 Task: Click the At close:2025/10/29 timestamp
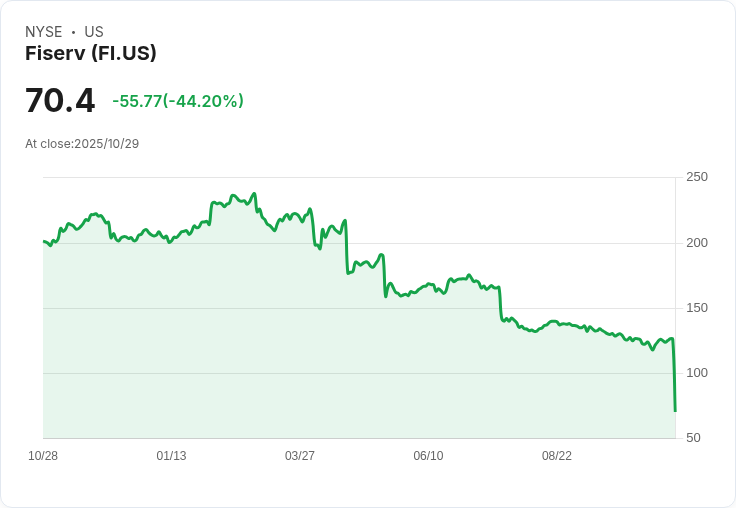coord(82,144)
